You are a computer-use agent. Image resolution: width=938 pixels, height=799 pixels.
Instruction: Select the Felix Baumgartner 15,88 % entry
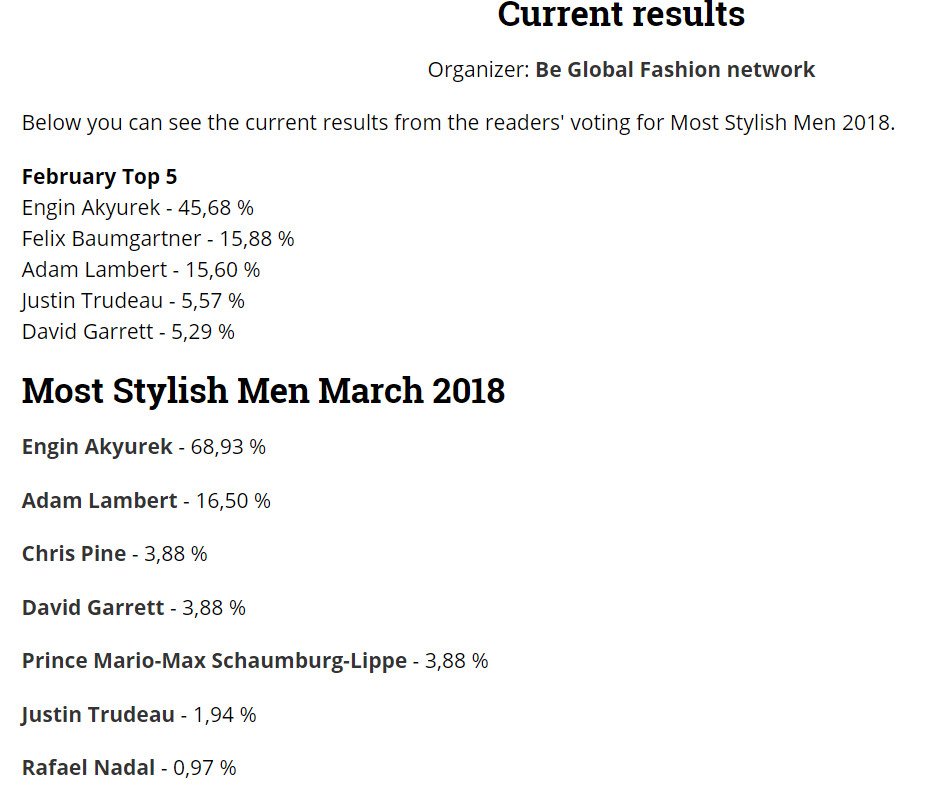[x=158, y=239]
